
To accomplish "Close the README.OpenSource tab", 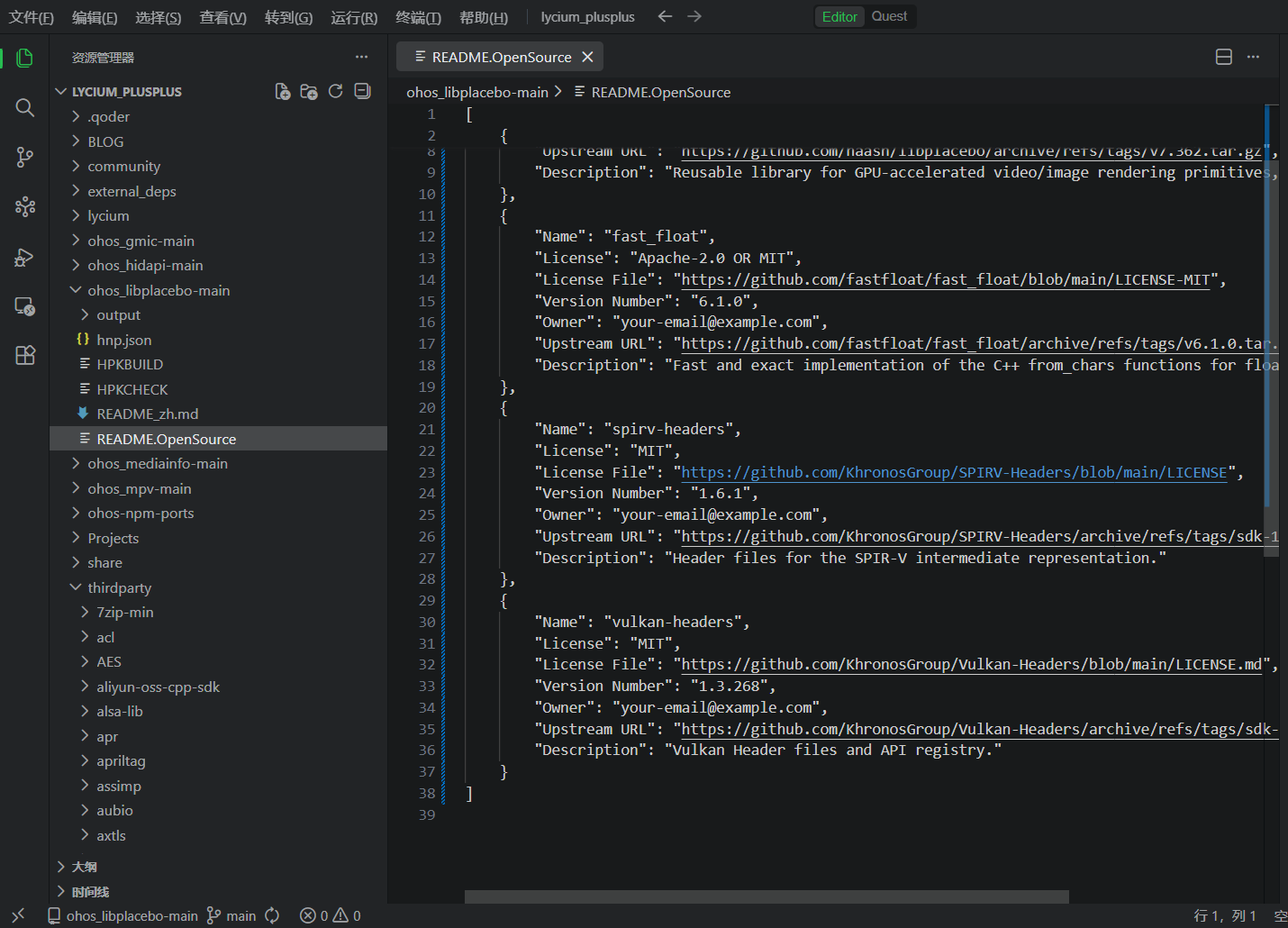I will (587, 57).
